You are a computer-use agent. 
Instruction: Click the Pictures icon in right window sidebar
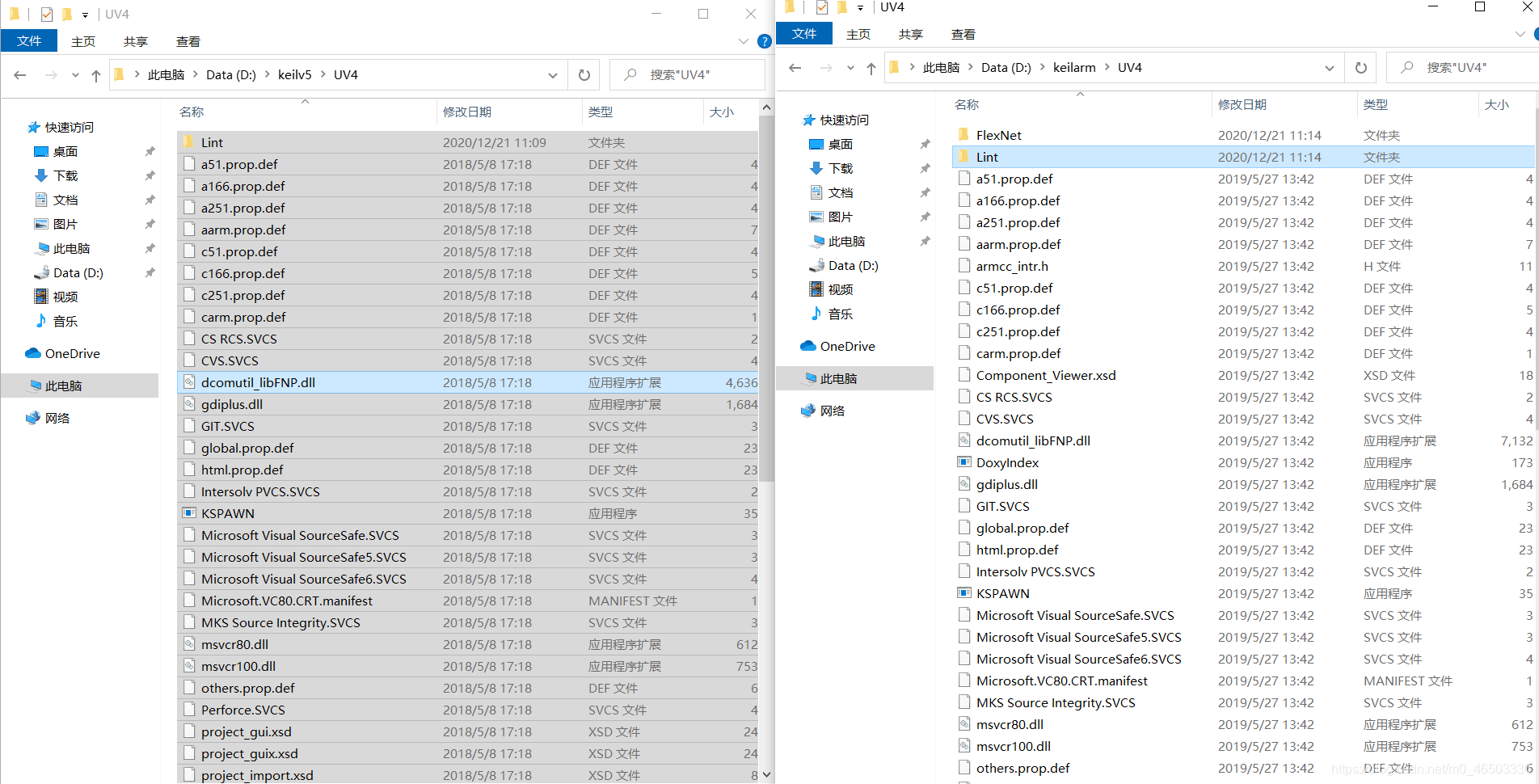(816, 217)
